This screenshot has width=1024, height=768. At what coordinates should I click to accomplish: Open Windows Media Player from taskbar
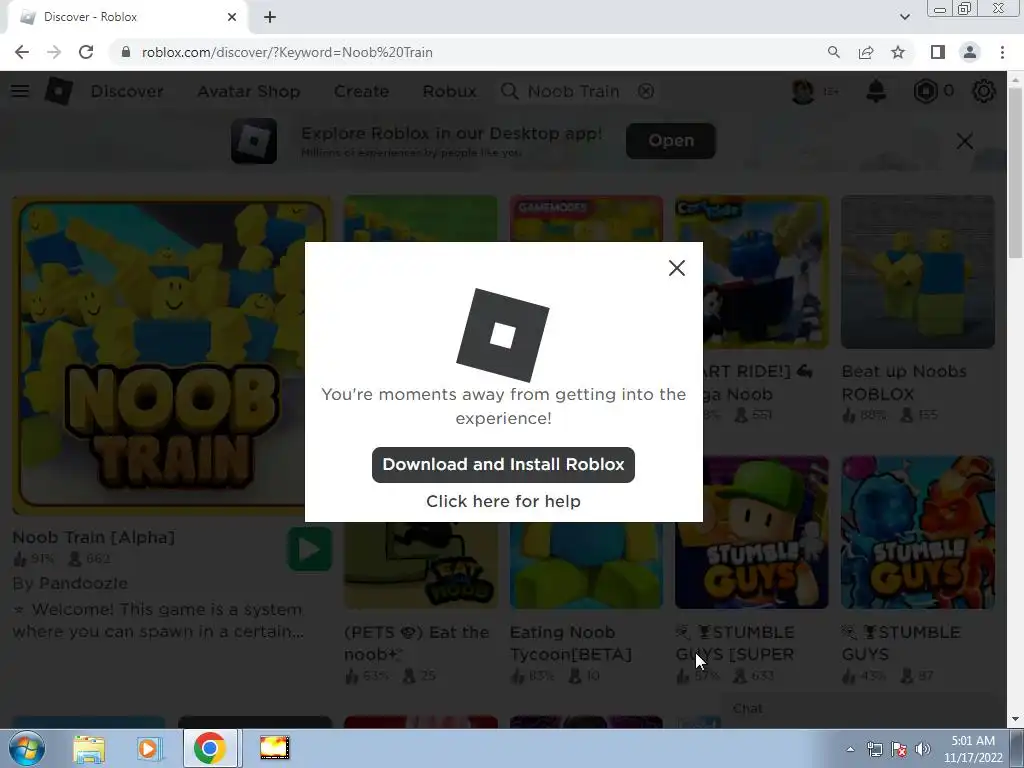pyautogui.click(x=149, y=748)
